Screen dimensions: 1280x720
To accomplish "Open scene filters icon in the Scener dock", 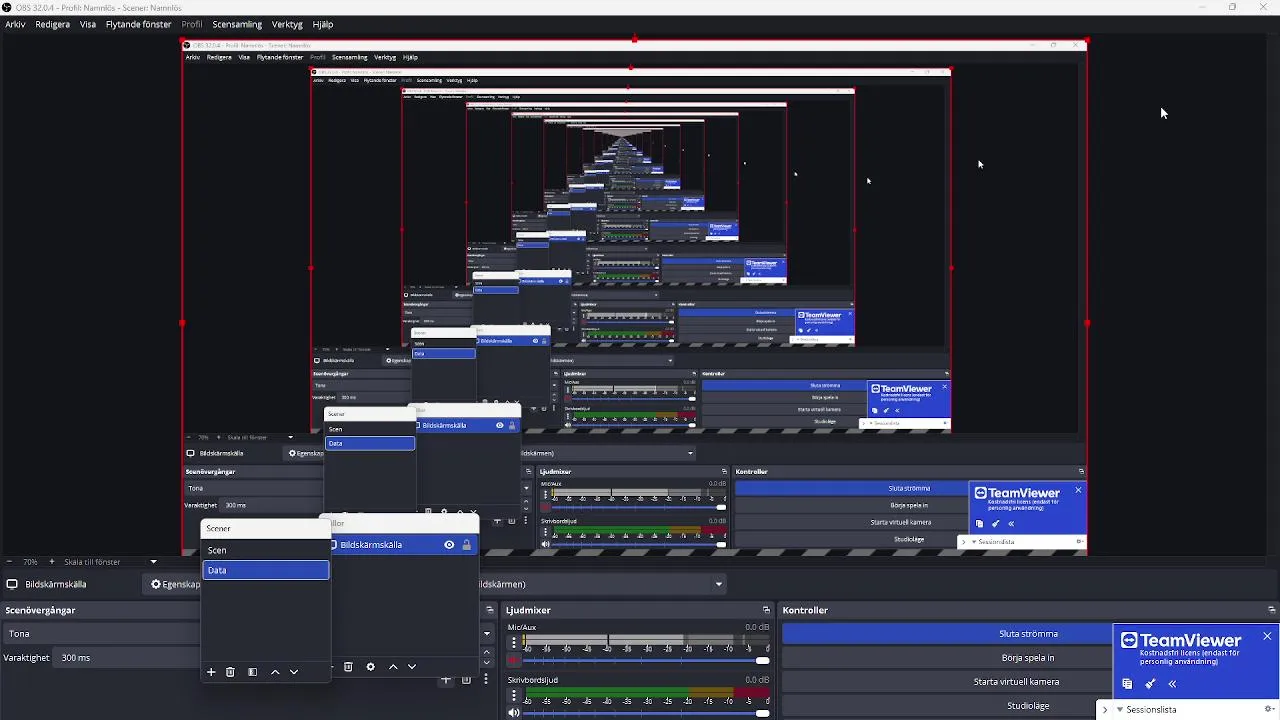I will [x=252, y=672].
